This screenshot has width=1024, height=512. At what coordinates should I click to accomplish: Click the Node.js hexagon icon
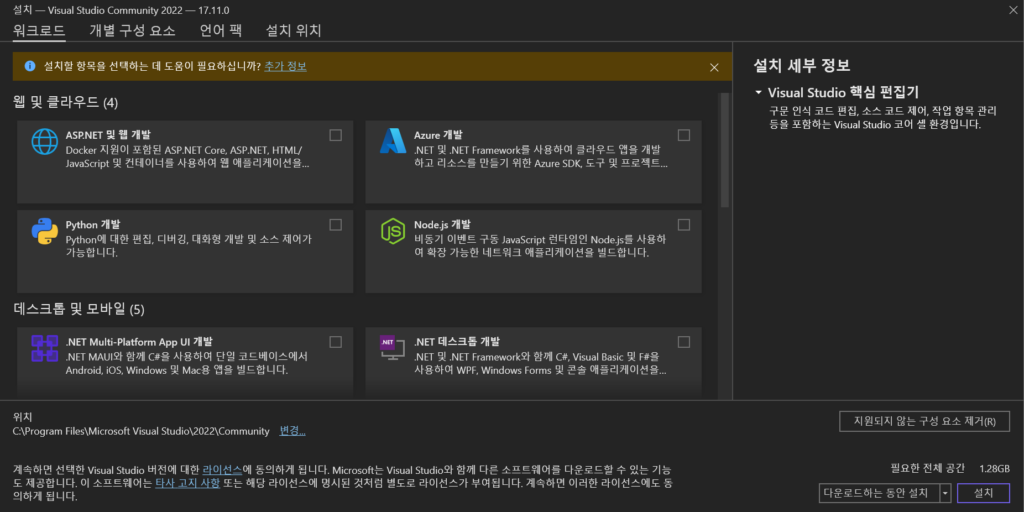coord(393,231)
